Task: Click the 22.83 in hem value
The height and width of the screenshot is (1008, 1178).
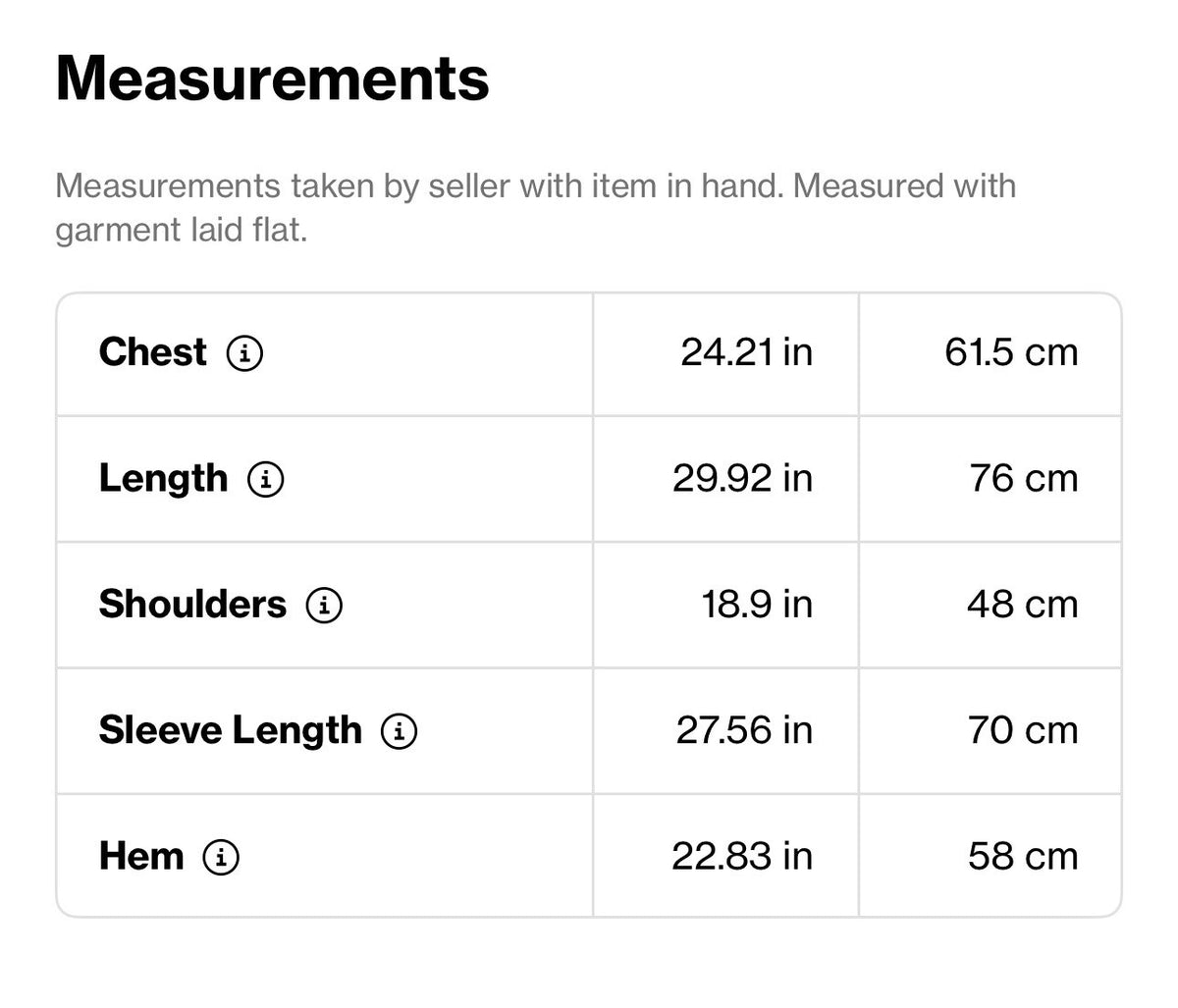Action: pos(742,857)
